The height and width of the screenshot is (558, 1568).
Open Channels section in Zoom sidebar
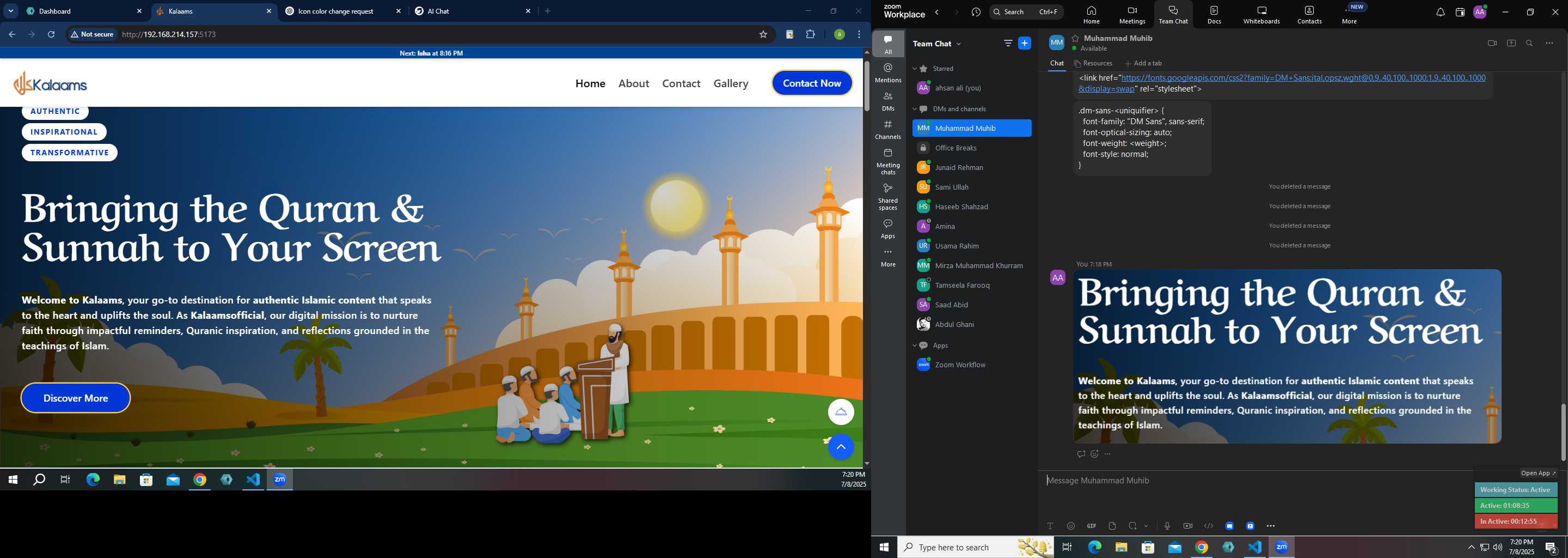click(888, 130)
